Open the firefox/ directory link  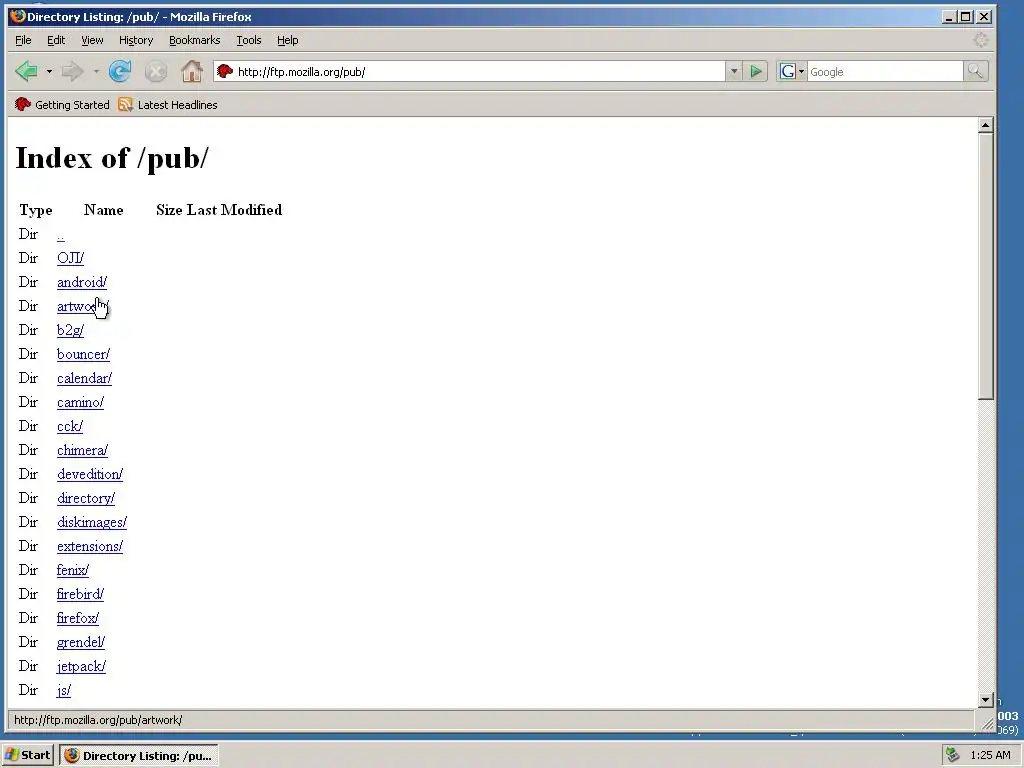click(78, 618)
